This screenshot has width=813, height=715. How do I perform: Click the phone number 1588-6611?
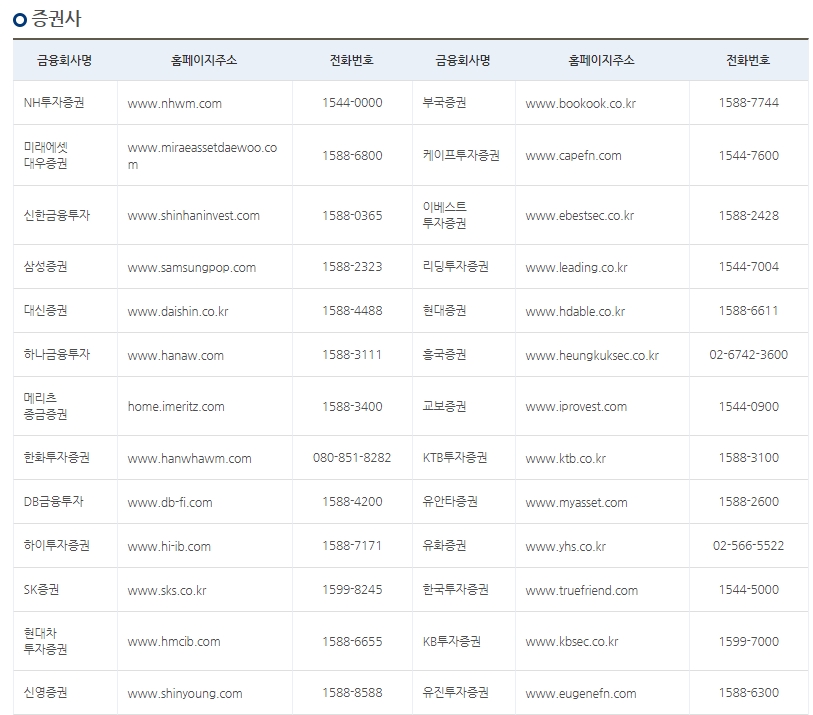coord(749,311)
